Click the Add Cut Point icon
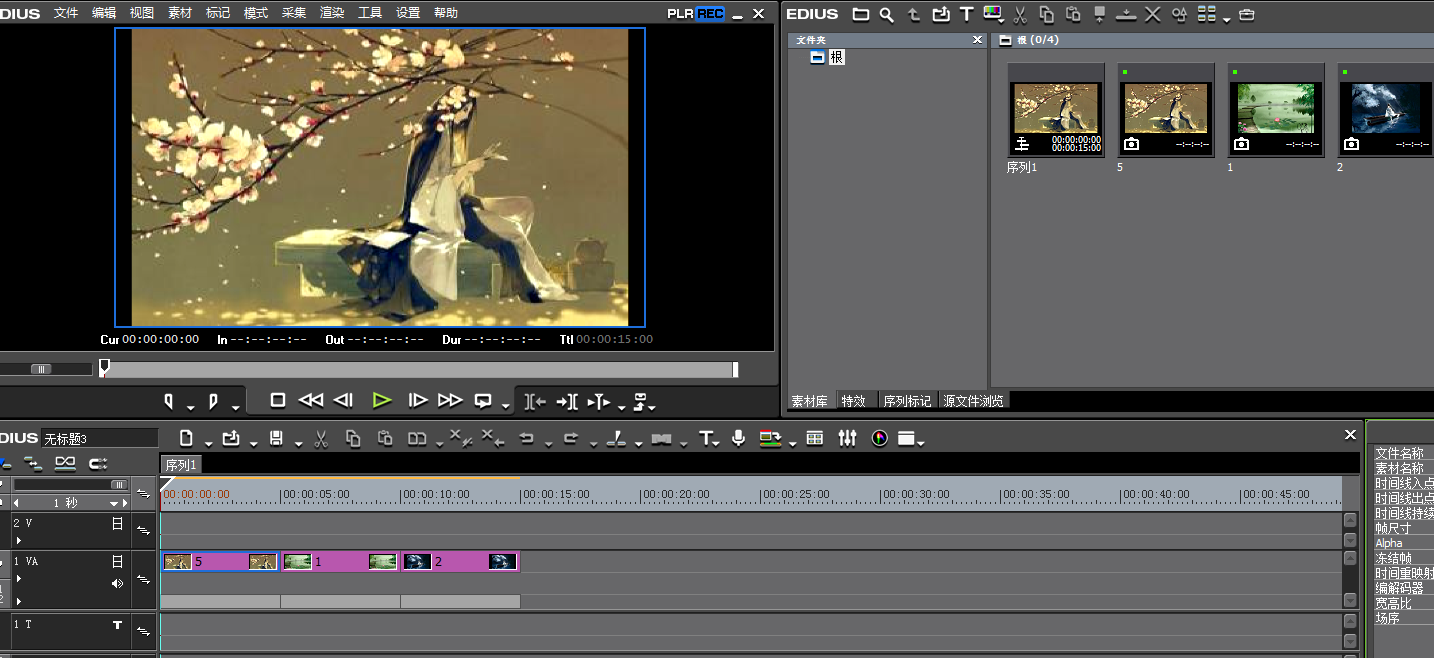 click(x=617, y=438)
